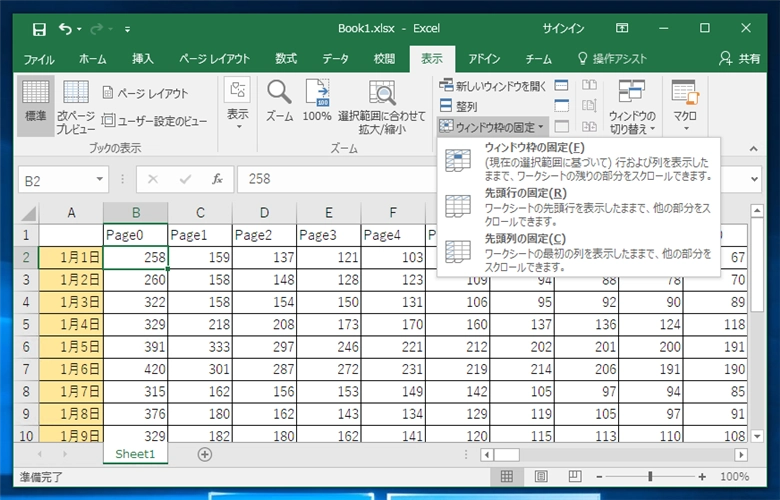Collapse the ribbon with the chevron
Screen dimensions: 780x500
[x=754, y=149]
